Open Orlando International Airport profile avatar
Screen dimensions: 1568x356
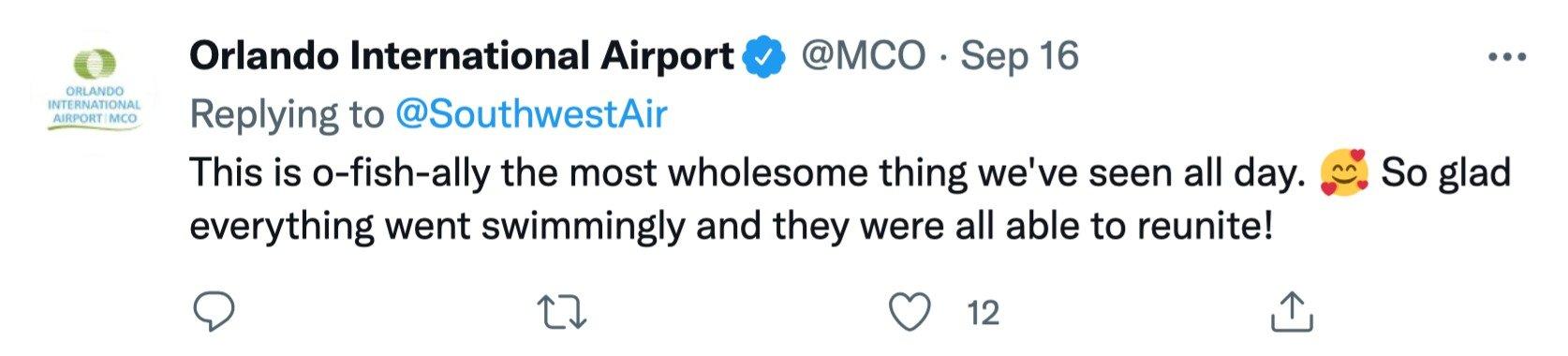tap(93, 94)
